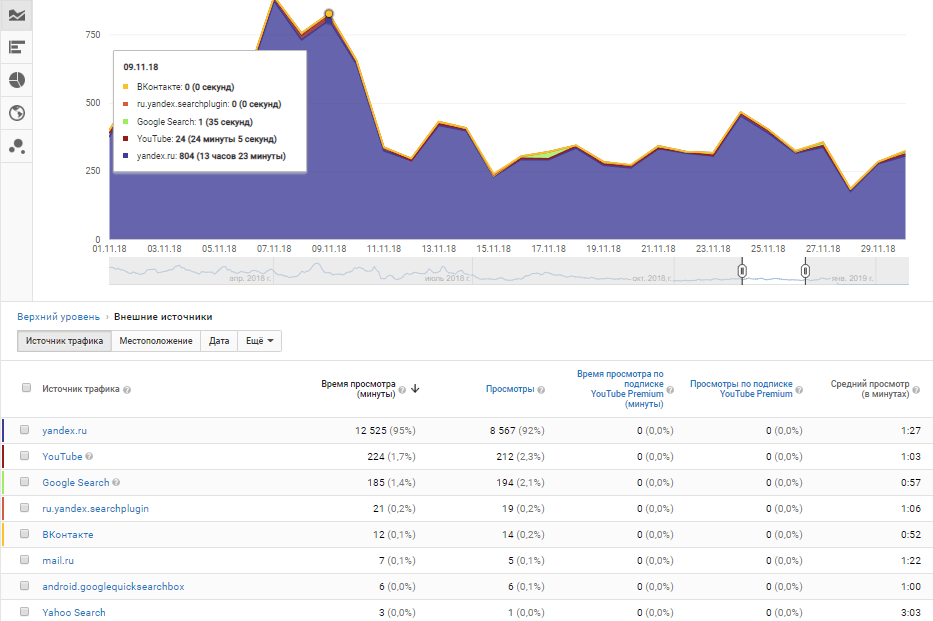Check the ВКонтакте row checkbox
This screenshot has width=933, height=621.
[x=25, y=535]
